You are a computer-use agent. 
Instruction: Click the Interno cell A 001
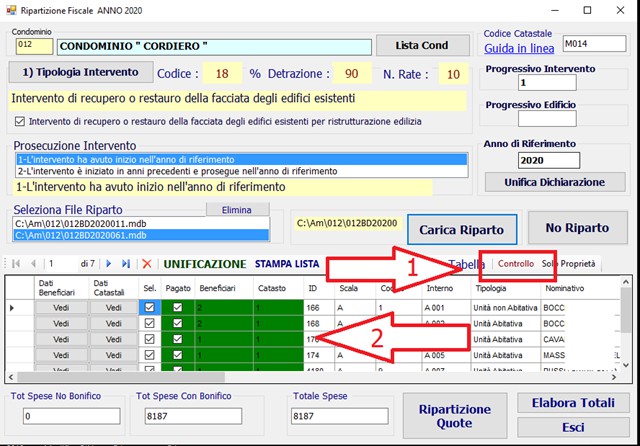click(x=447, y=308)
